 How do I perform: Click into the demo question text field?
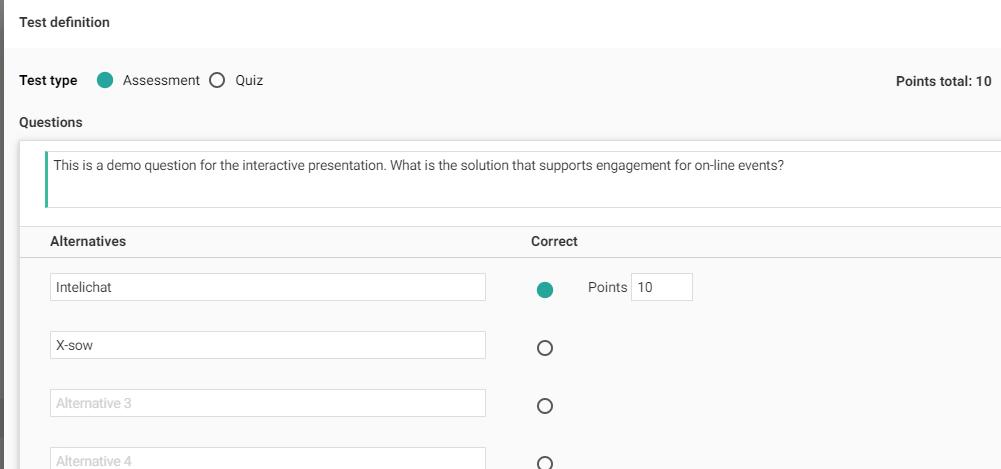point(520,178)
